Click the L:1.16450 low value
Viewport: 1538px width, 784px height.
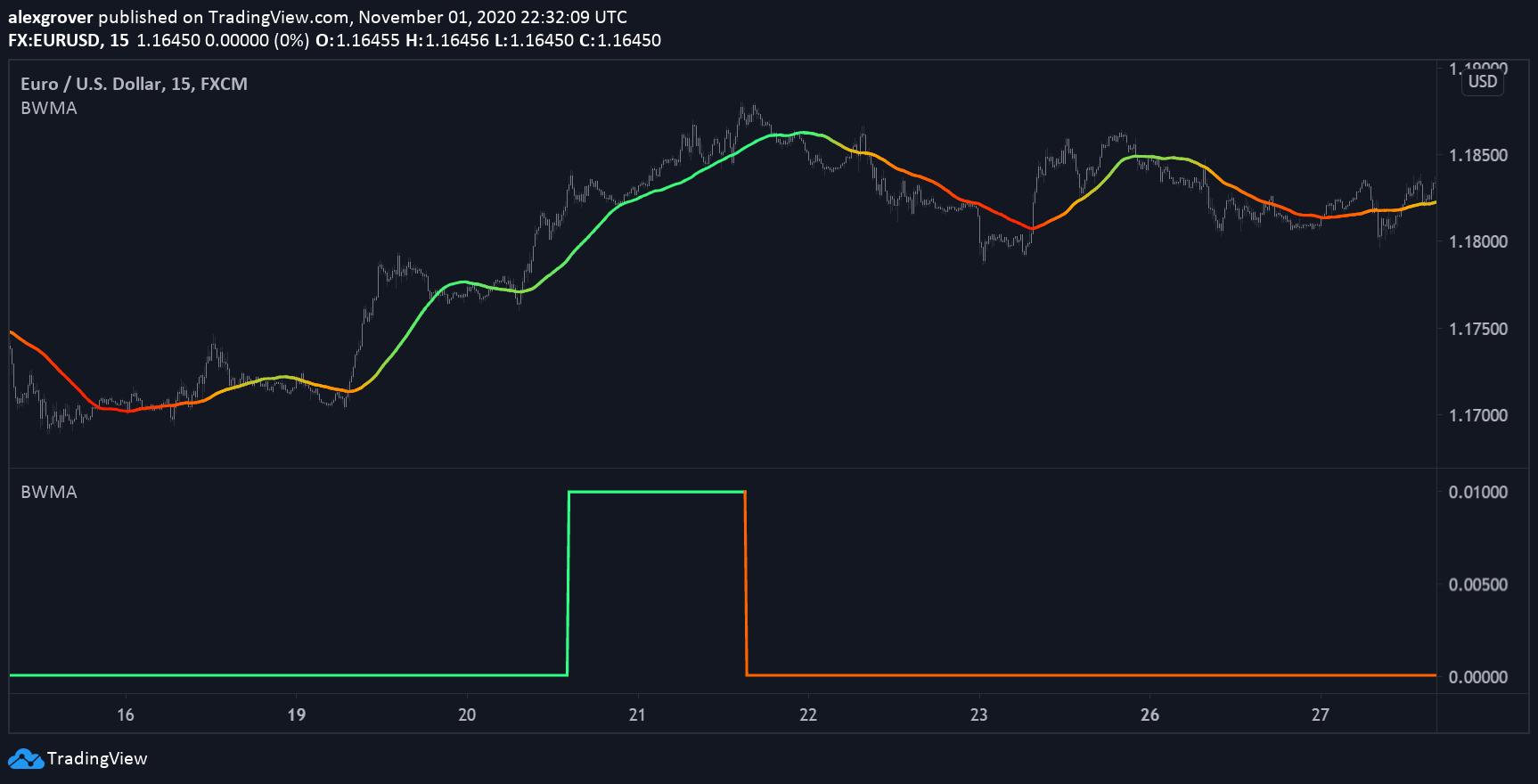tap(533, 40)
